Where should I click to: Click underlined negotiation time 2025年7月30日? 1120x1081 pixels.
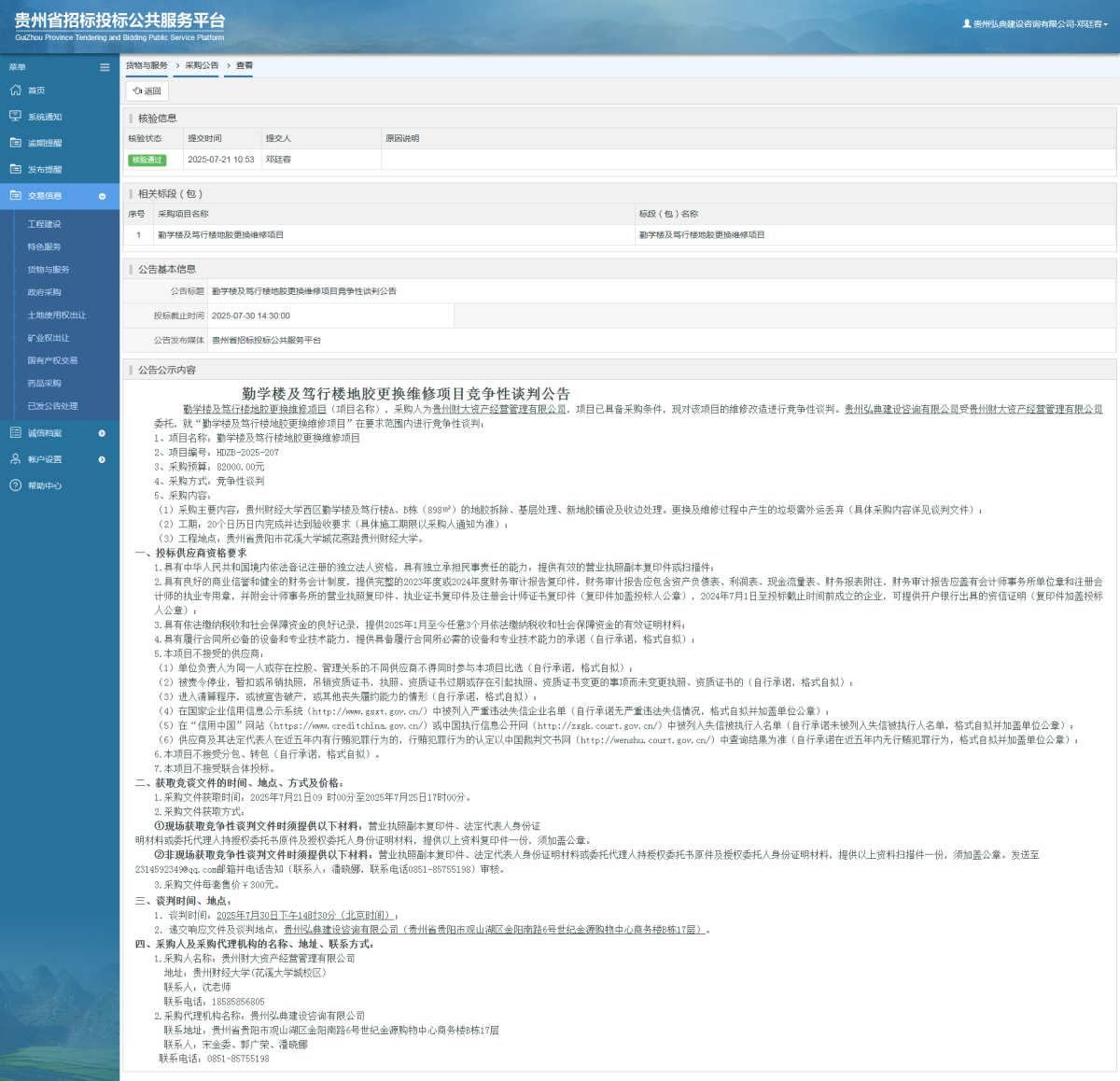pyautogui.click(x=307, y=916)
